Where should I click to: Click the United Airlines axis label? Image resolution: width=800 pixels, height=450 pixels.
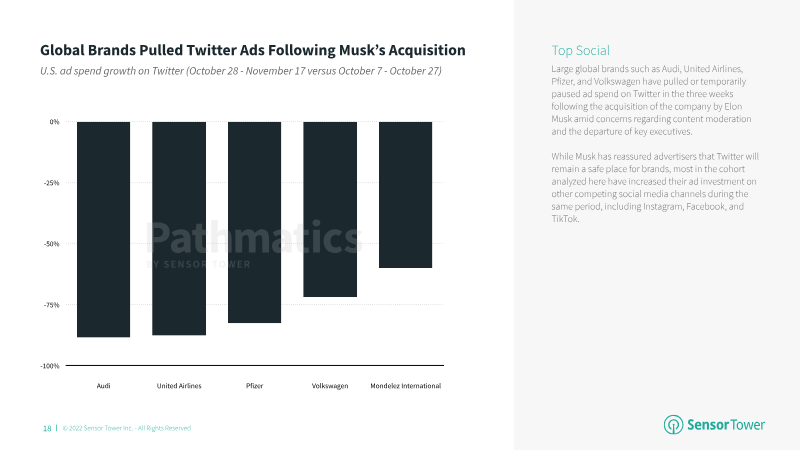[x=179, y=386]
